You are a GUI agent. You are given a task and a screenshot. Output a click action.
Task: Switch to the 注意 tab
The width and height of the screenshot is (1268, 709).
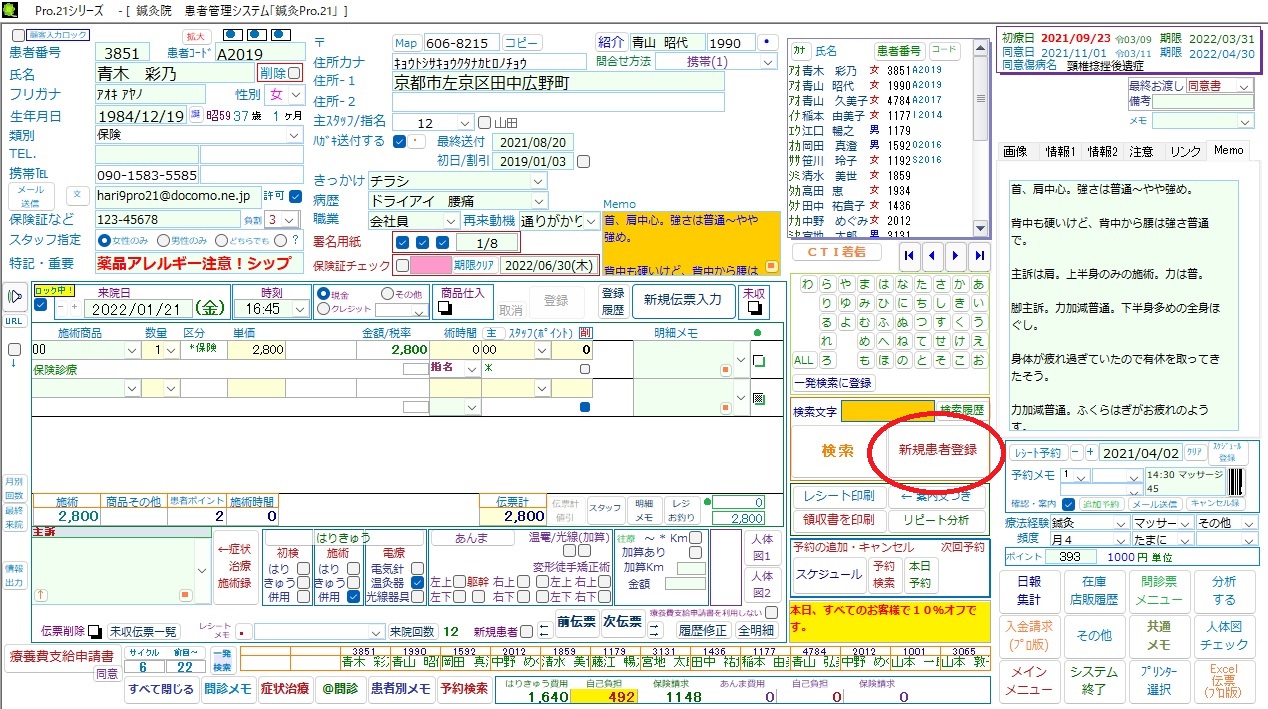click(x=1142, y=151)
